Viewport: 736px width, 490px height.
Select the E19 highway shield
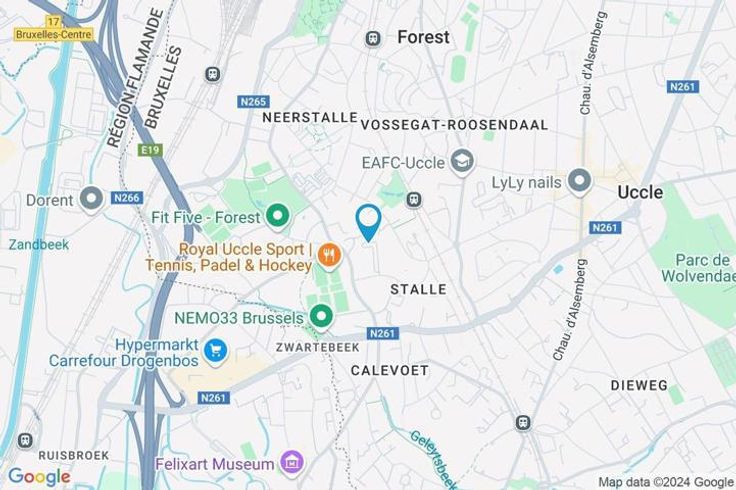[x=150, y=150]
